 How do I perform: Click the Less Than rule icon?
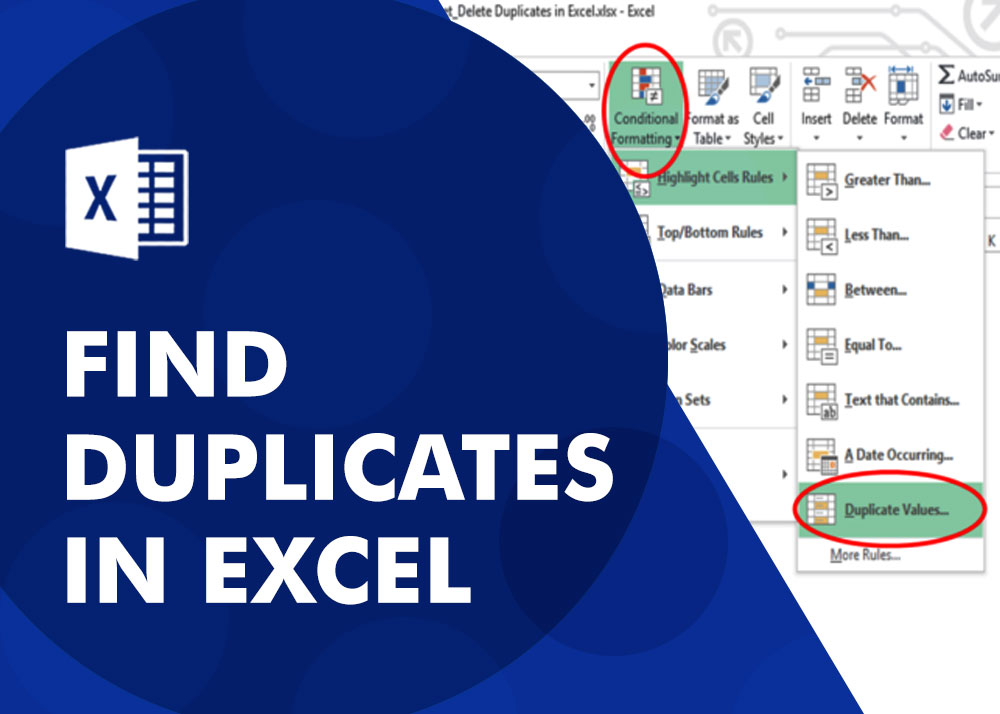pos(821,236)
